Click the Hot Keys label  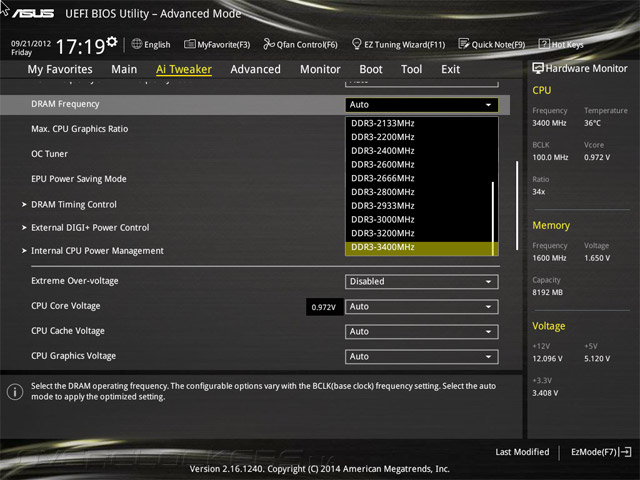pos(567,44)
